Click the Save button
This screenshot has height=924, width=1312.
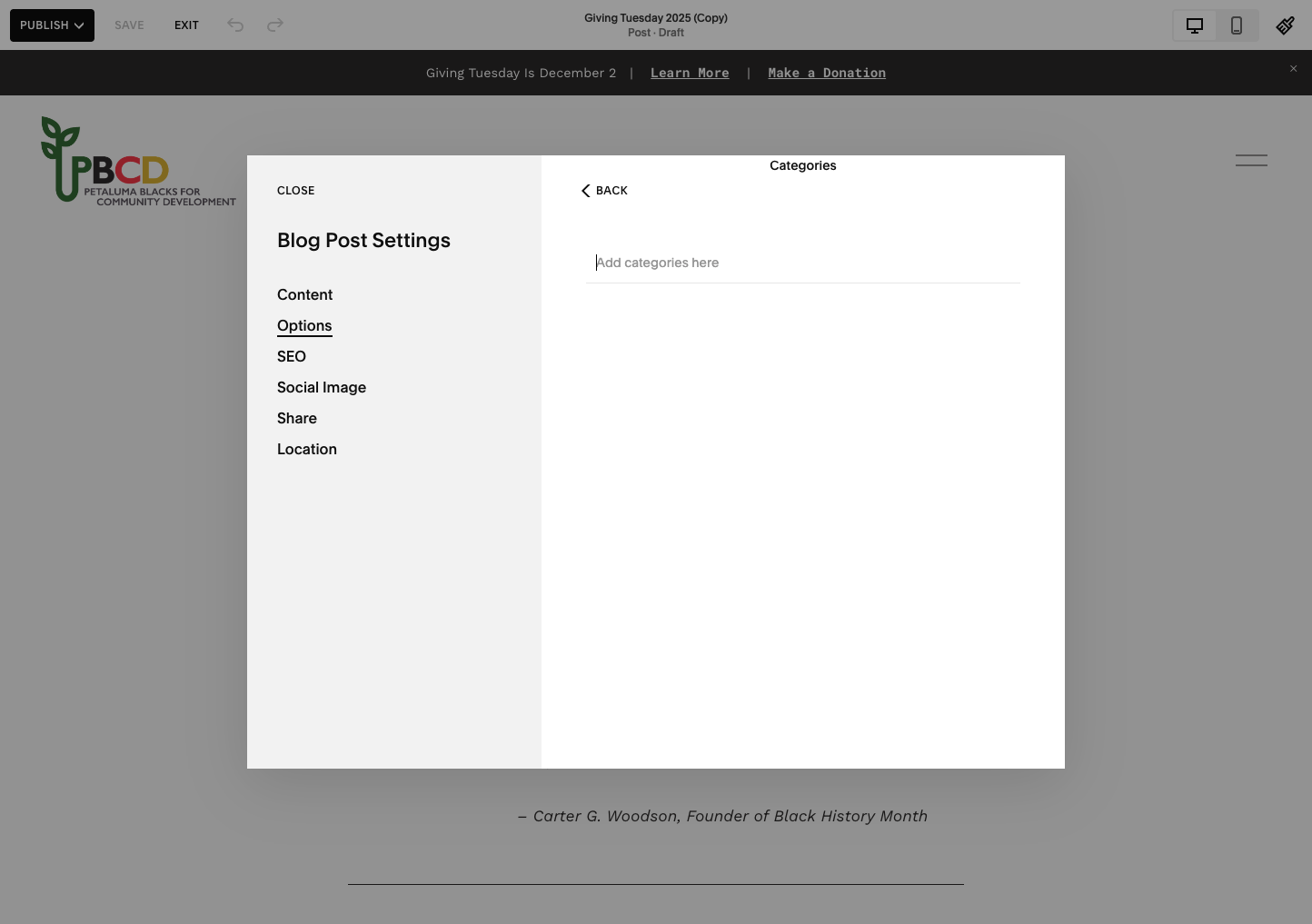(129, 25)
